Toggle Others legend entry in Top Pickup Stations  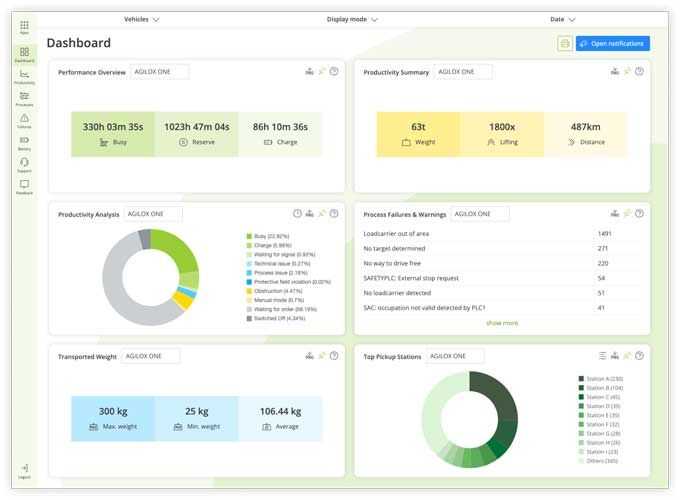tap(598, 461)
